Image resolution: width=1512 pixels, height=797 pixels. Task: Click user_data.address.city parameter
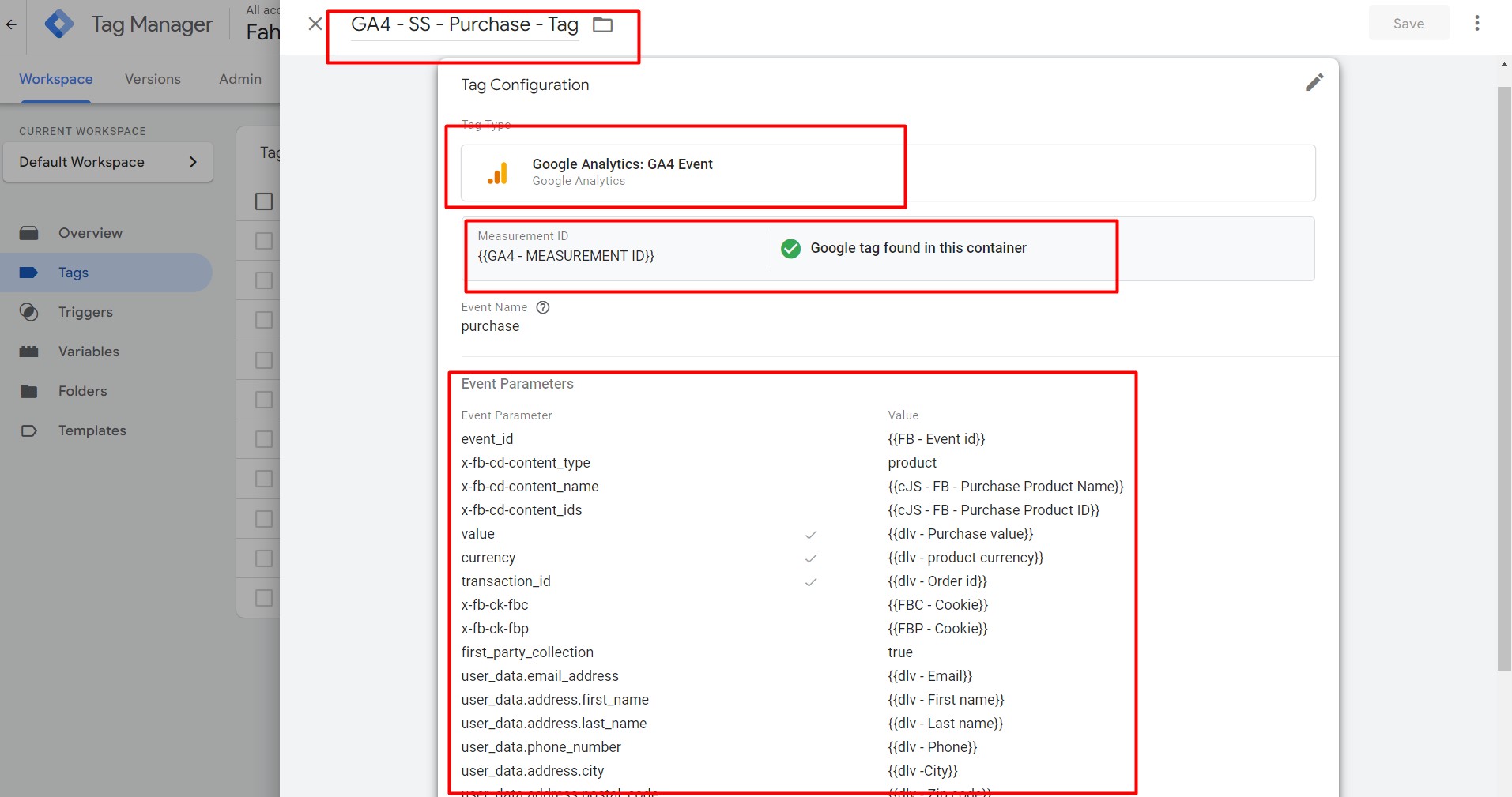533,771
